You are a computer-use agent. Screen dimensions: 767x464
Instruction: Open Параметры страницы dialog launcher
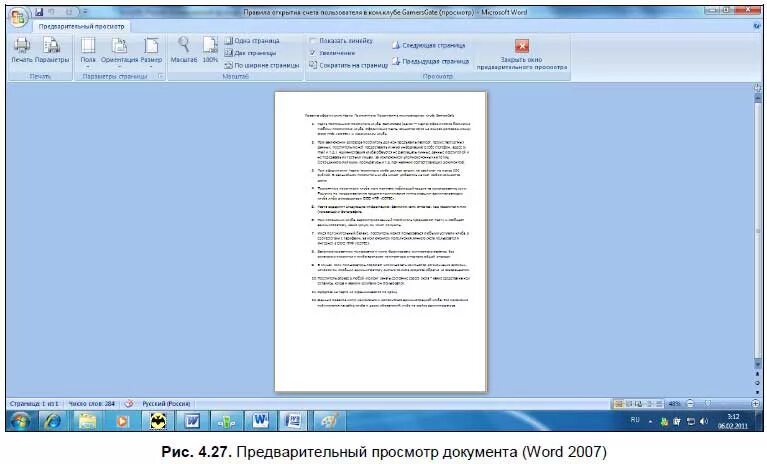point(160,76)
